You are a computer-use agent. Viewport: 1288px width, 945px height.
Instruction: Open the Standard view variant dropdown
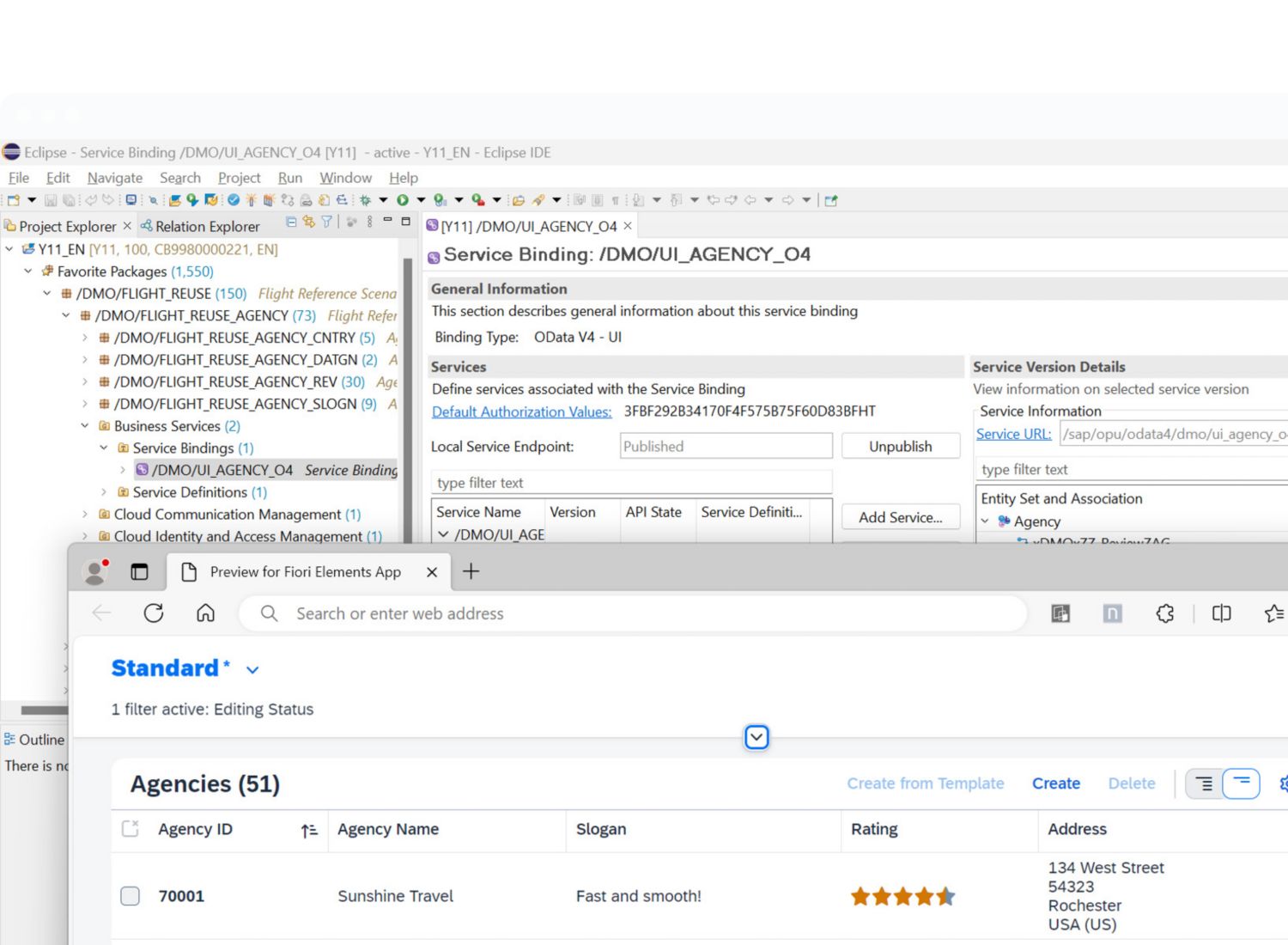(252, 670)
